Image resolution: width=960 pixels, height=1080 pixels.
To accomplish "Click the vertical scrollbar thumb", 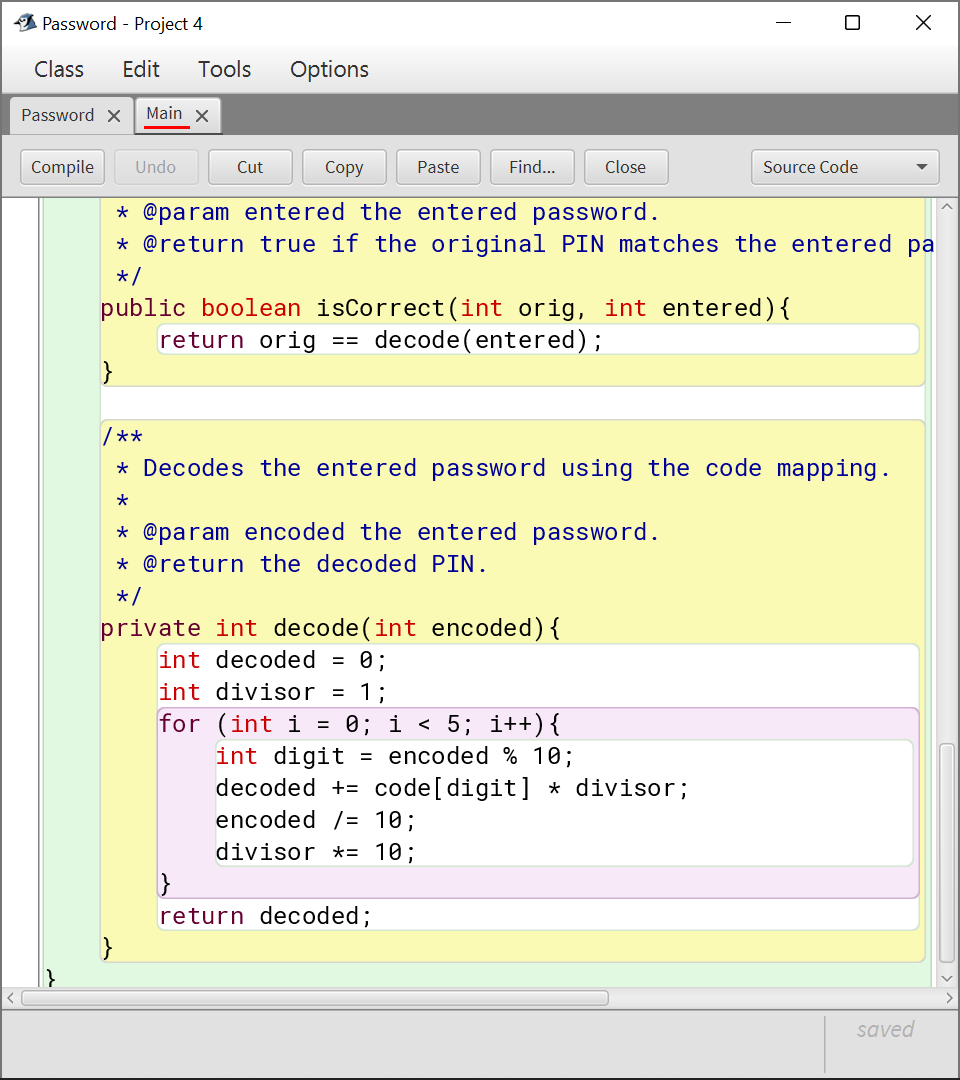I will (947, 853).
